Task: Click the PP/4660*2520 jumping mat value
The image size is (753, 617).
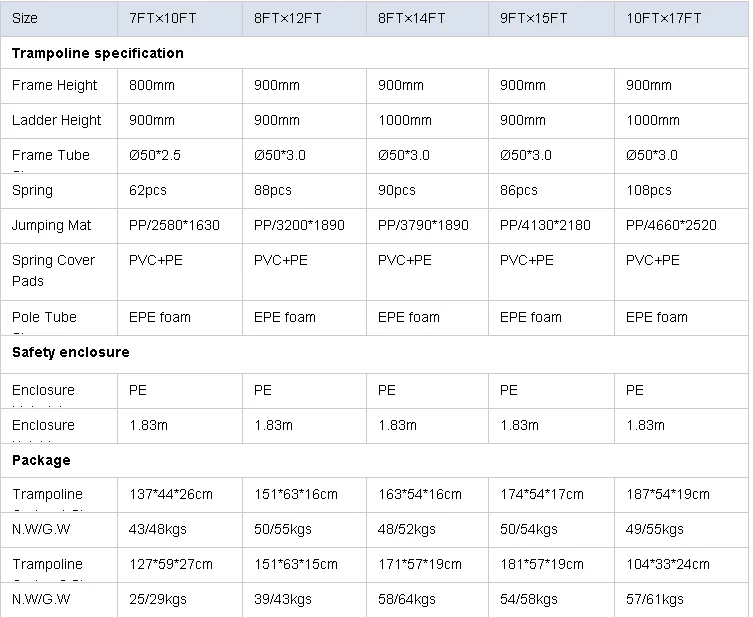Action: pos(671,225)
